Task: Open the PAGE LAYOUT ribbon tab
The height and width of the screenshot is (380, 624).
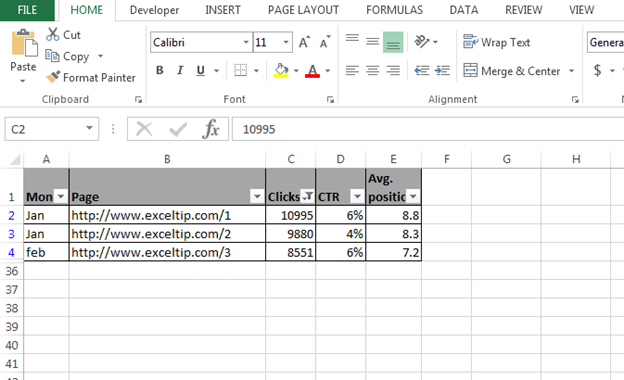Action: 303,10
